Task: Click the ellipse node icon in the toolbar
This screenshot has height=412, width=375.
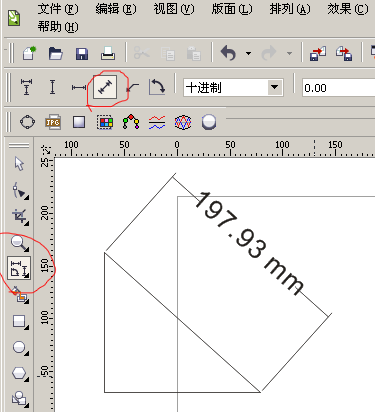Action: [27, 122]
